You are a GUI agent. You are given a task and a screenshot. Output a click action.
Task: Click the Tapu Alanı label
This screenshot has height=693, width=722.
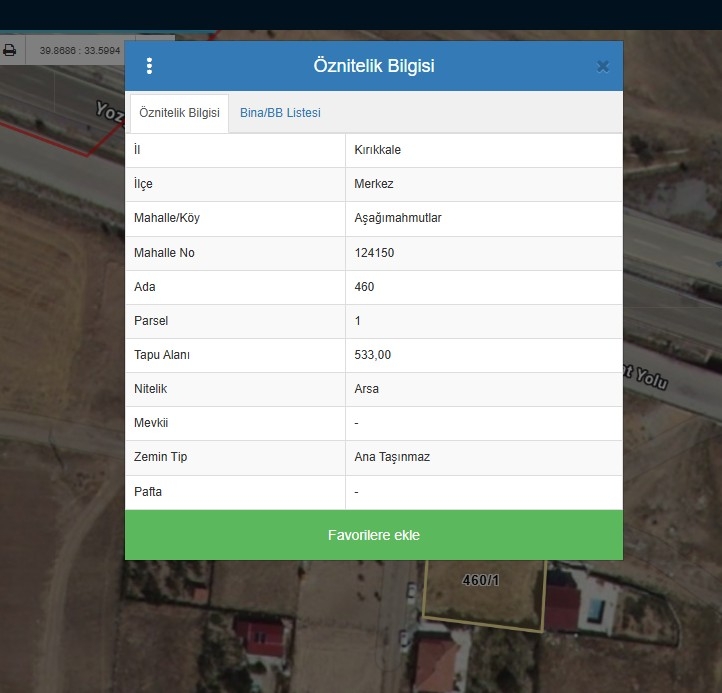tap(162, 355)
